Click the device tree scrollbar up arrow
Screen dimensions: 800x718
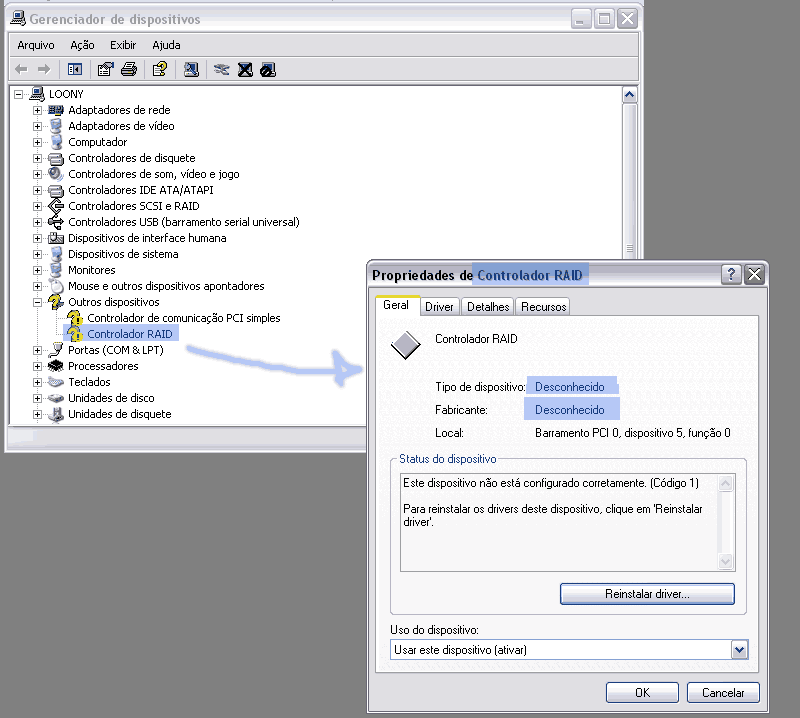(x=630, y=95)
